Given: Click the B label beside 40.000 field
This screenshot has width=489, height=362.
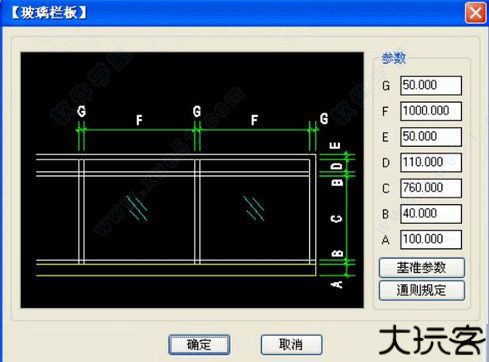Looking at the screenshot, I should 385,214.
